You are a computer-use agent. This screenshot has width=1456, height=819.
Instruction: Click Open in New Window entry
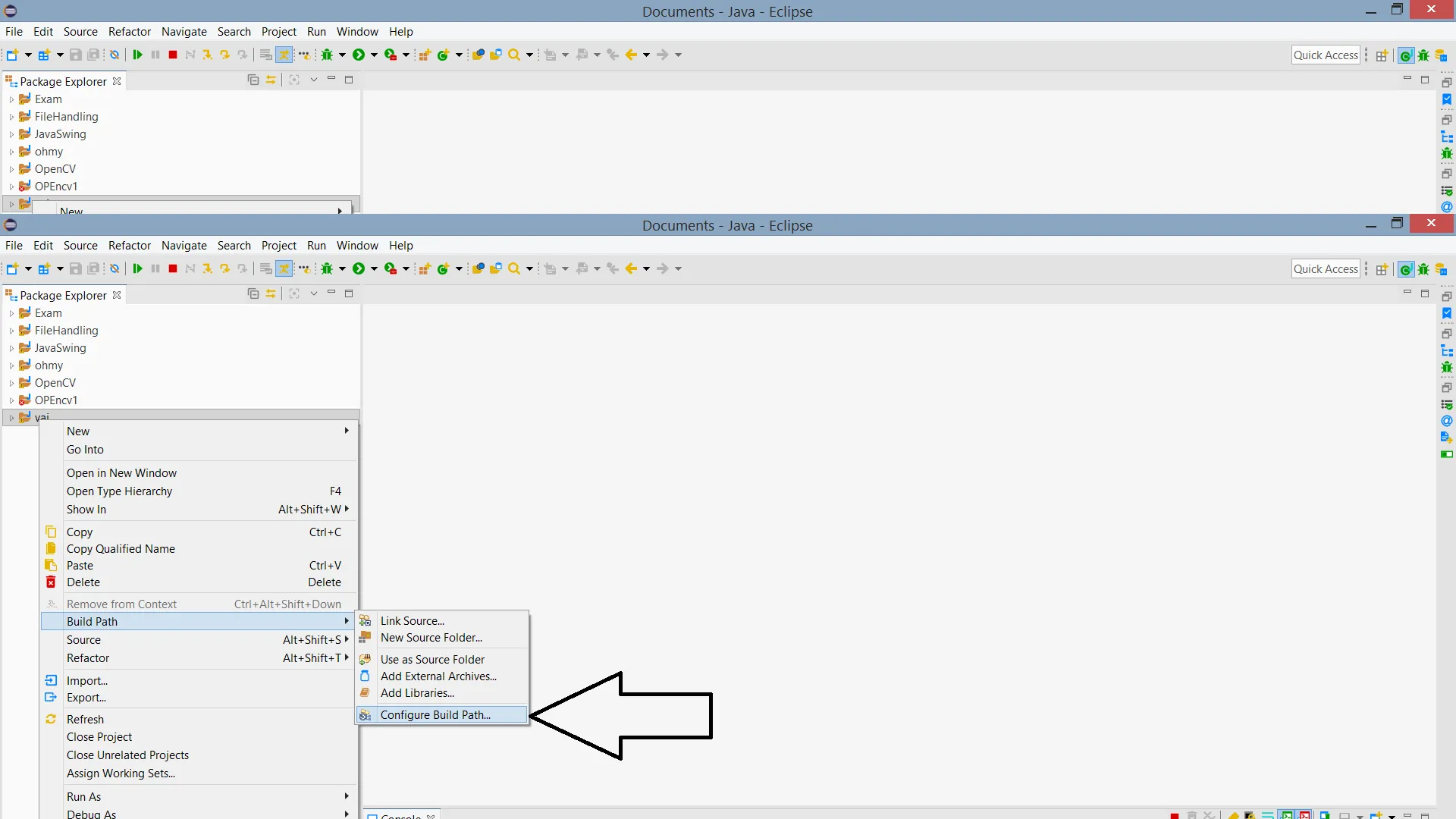click(x=121, y=472)
